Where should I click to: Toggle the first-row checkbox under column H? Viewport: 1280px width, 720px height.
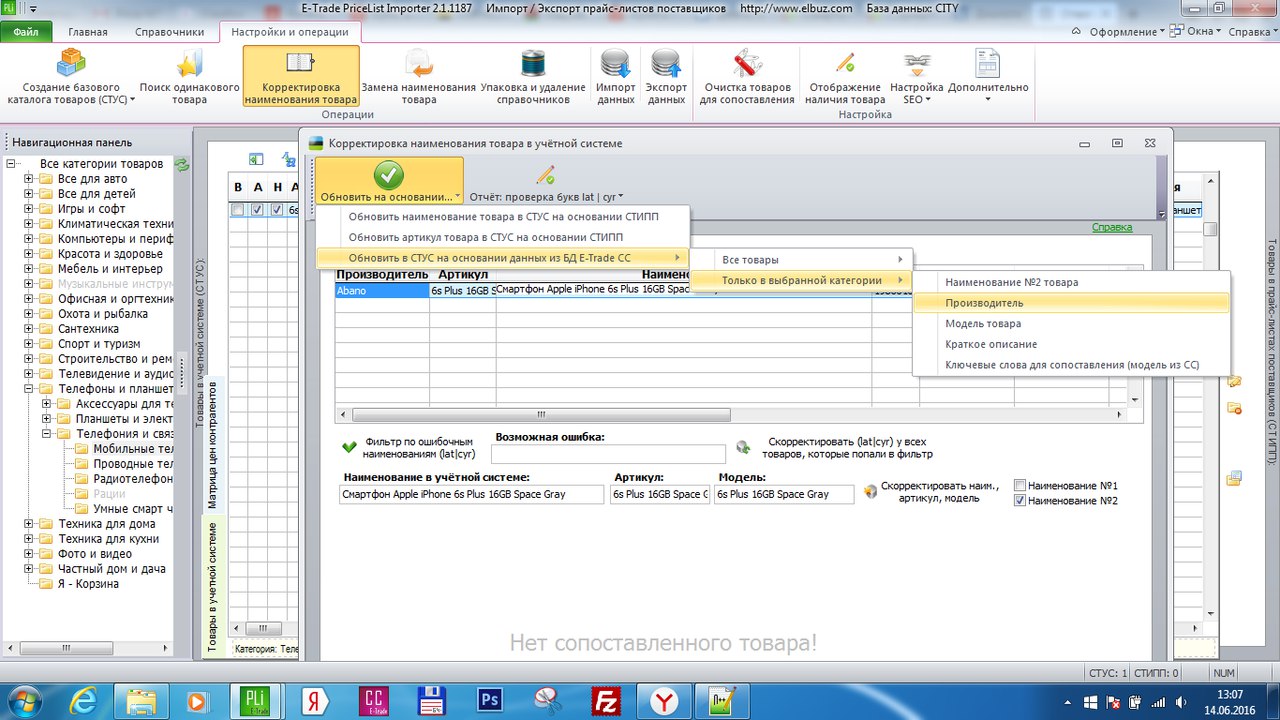click(277, 210)
